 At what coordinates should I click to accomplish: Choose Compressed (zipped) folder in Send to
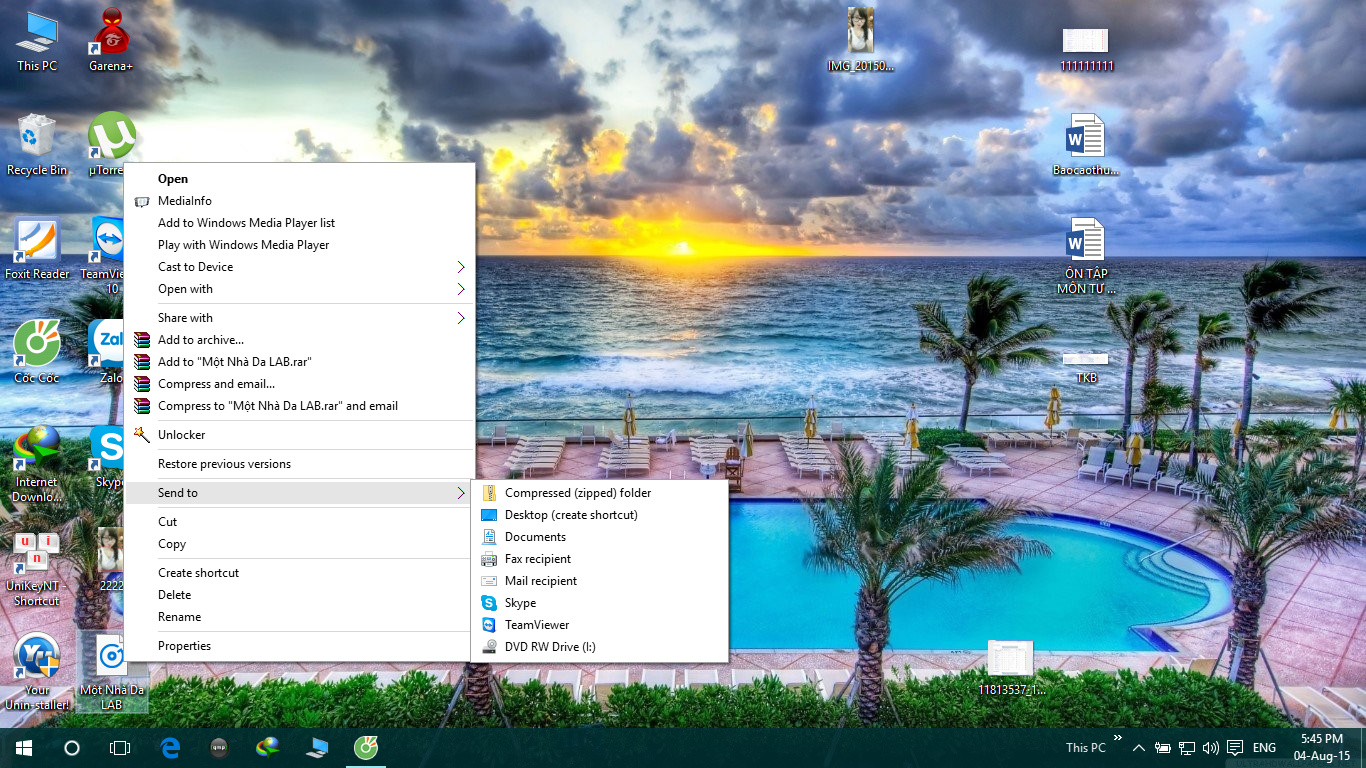[578, 493]
